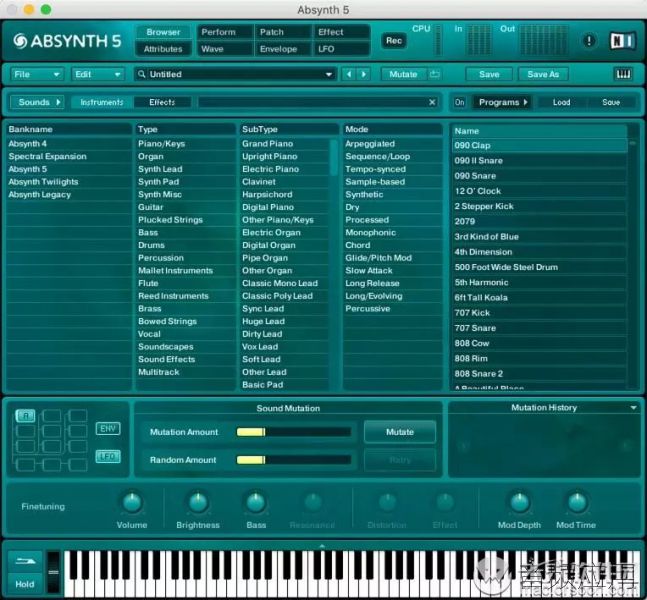Open the File dropdown menu
Screen dimensions: 647x600
tap(37, 74)
